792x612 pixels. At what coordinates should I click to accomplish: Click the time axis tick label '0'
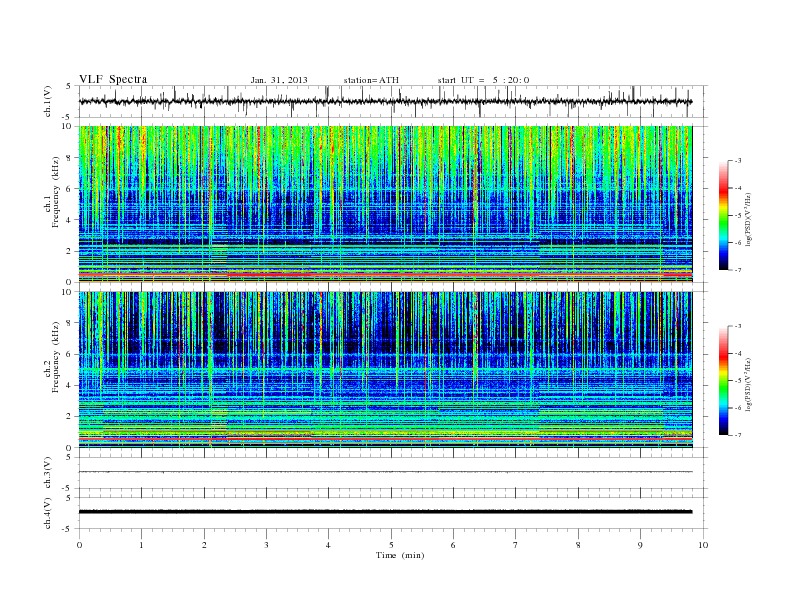coord(79,545)
